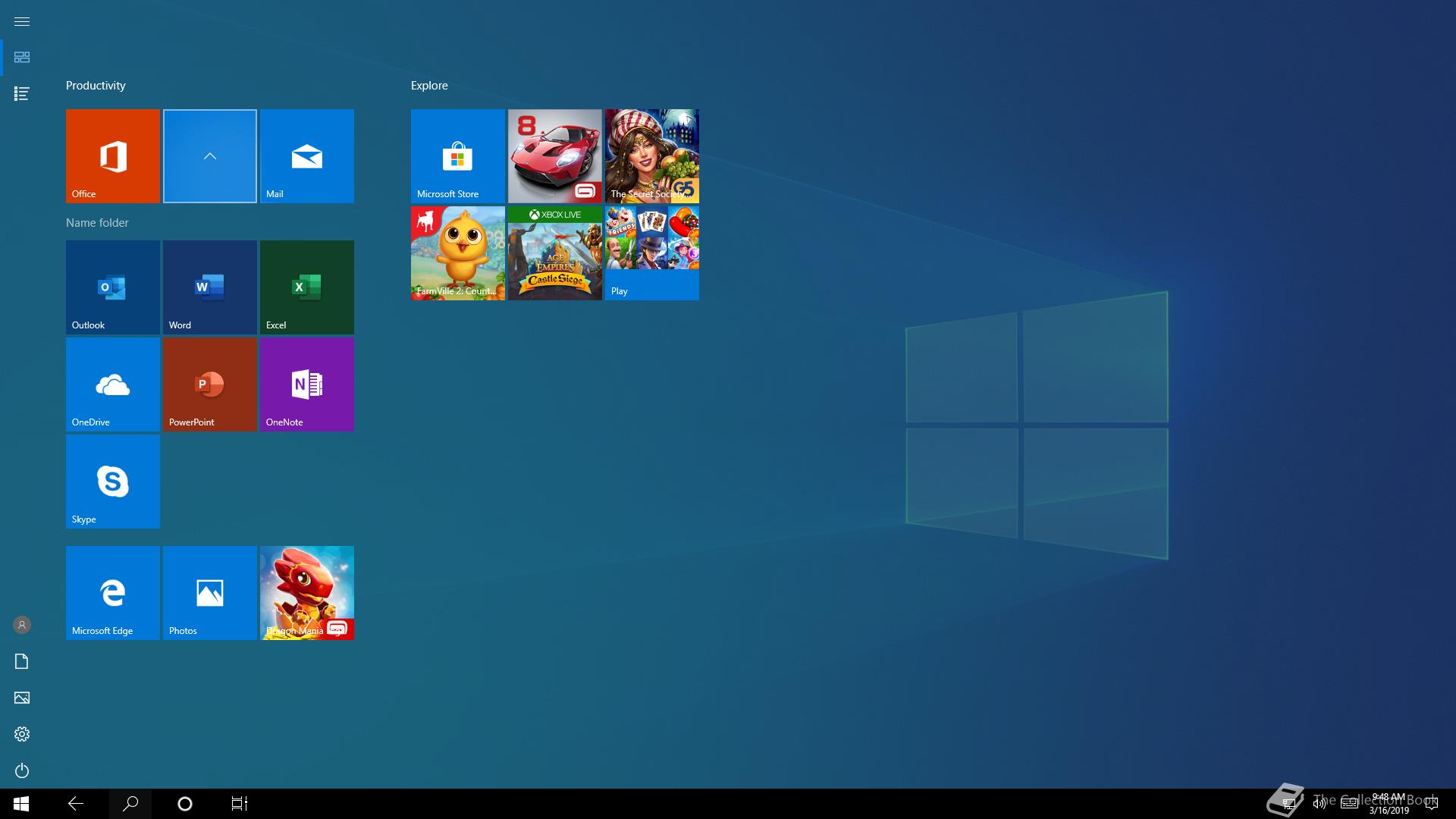Click the clock showing 3/16/2019
This screenshot has height=819, width=1456.
[1389, 804]
